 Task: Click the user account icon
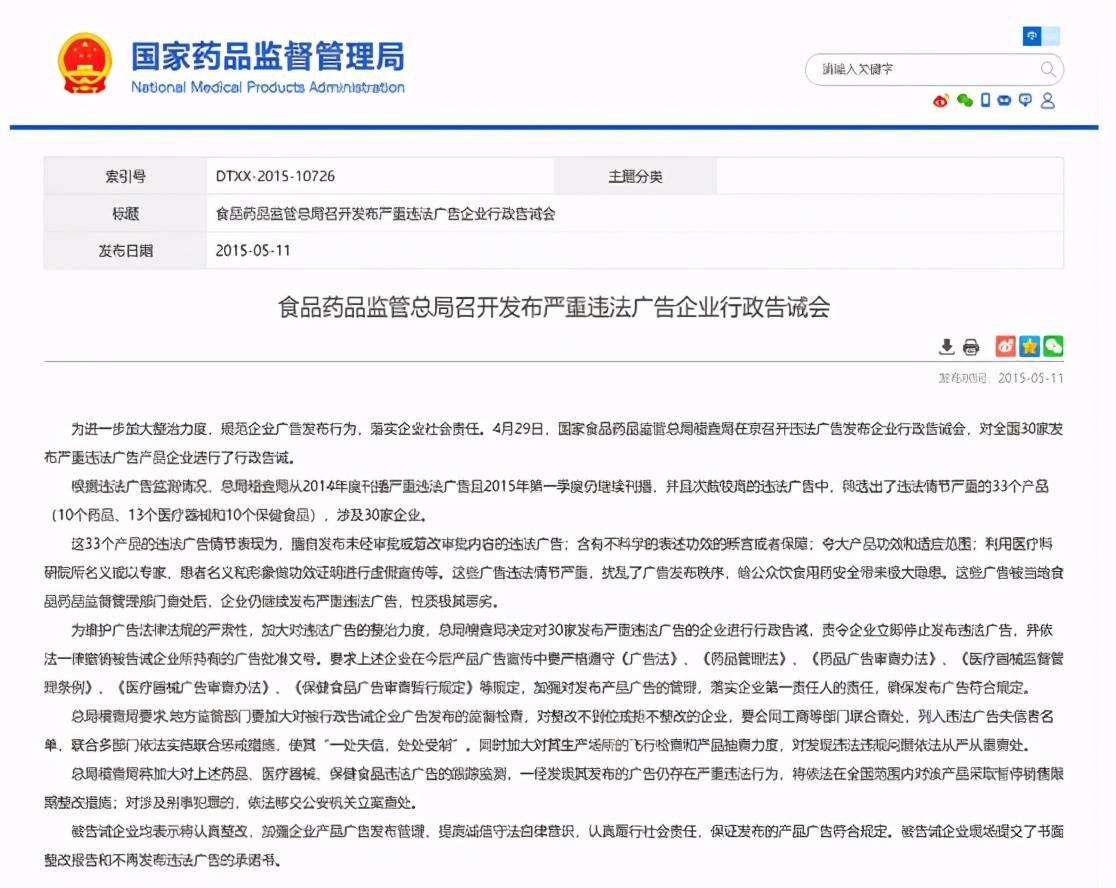click(x=1048, y=100)
